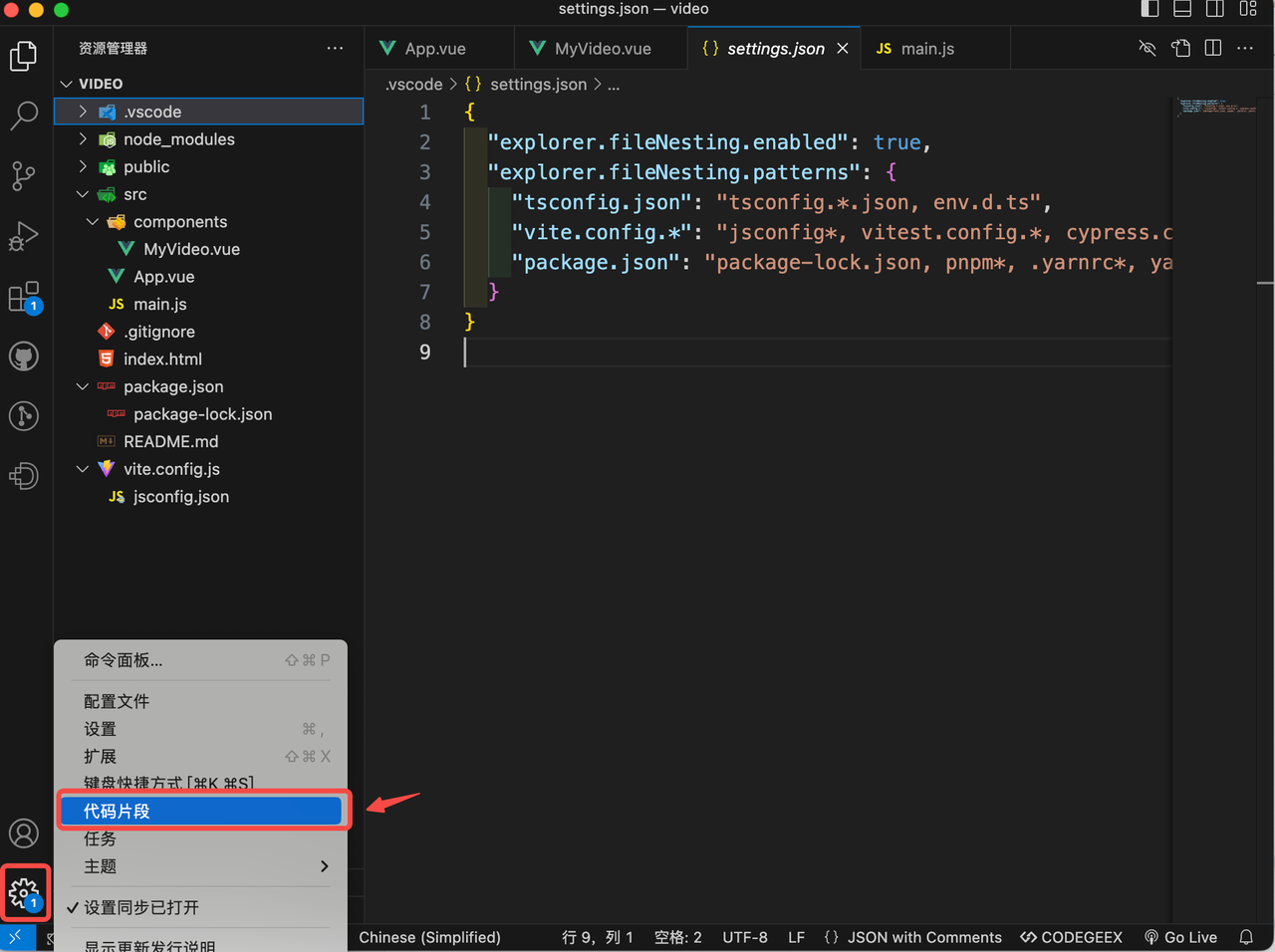Toggle Settings Sync menu entry
The height and width of the screenshot is (952, 1275).
click(140, 907)
